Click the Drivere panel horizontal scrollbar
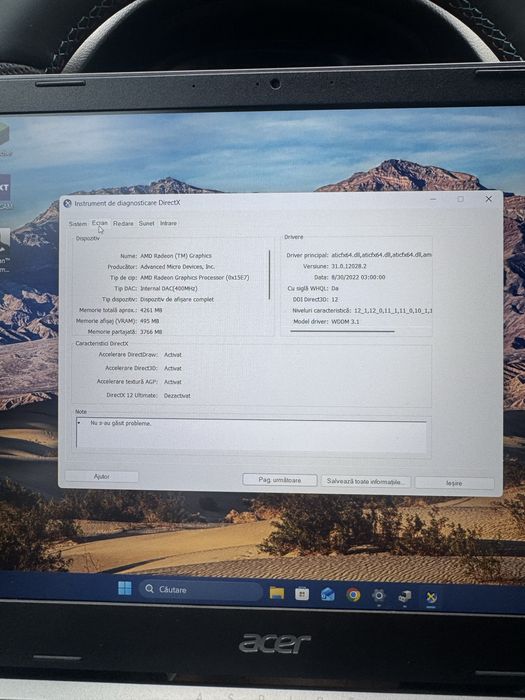 pos(342,331)
